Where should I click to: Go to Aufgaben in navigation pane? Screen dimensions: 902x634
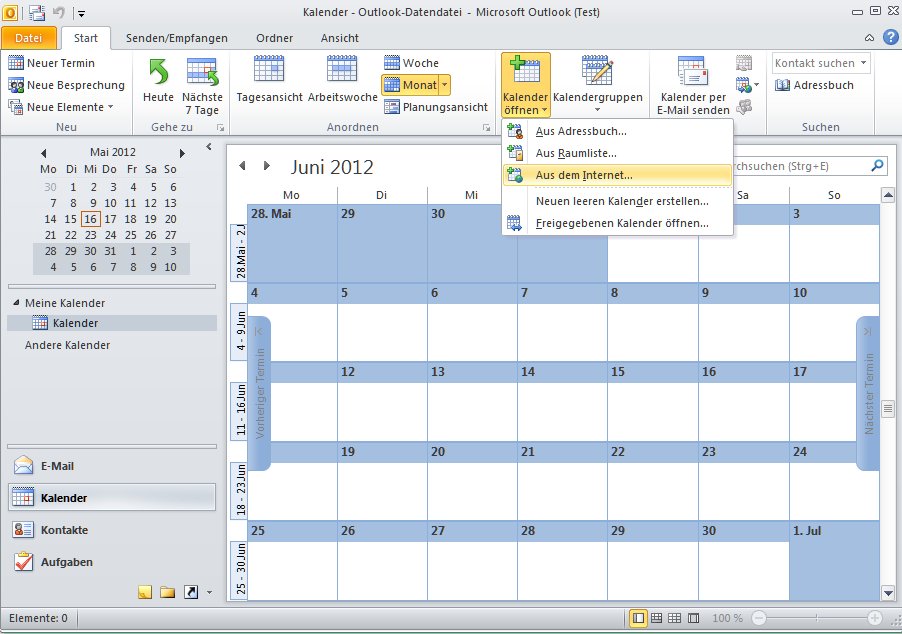(66, 562)
